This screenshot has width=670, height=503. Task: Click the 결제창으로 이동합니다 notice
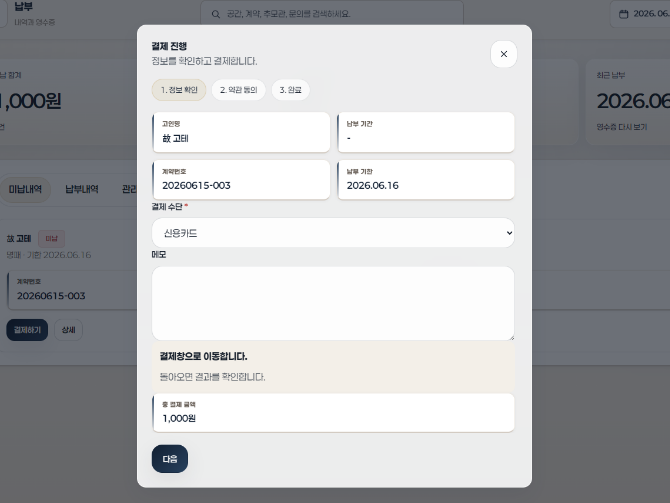333,367
